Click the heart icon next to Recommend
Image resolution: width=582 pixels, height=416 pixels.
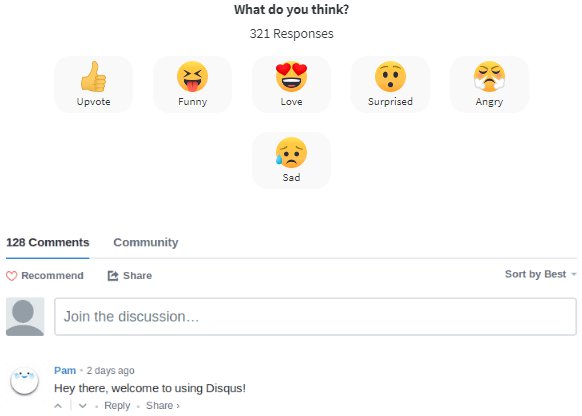[12, 276]
